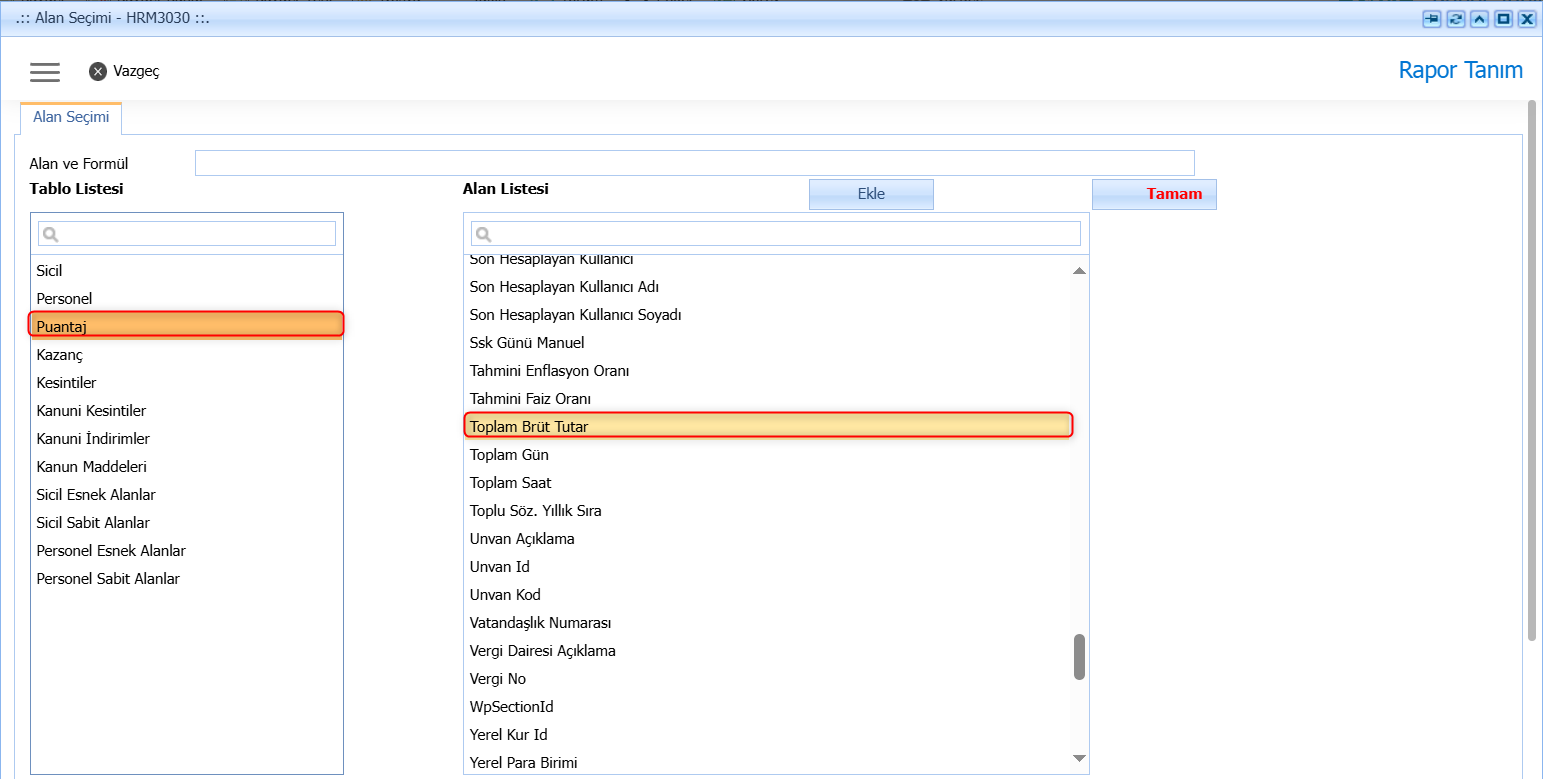The image size is (1543, 779).
Task: Select the Ssk Günü Manuel field
Action: coord(768,343)
